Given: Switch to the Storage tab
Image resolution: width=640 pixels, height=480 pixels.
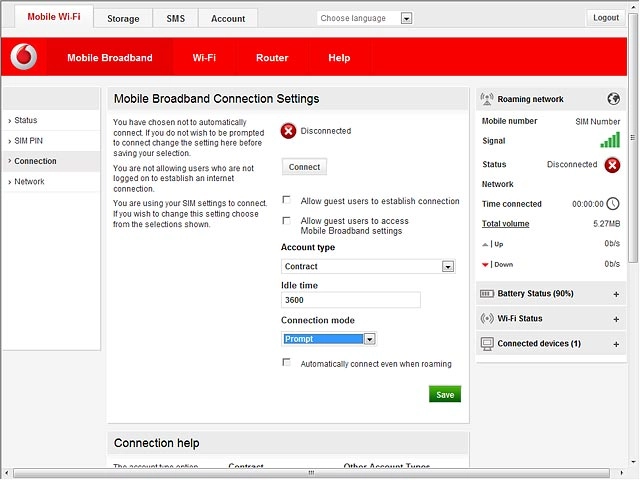Looking at the screenshot, I should pyautogui.click(x=123, y=19).
